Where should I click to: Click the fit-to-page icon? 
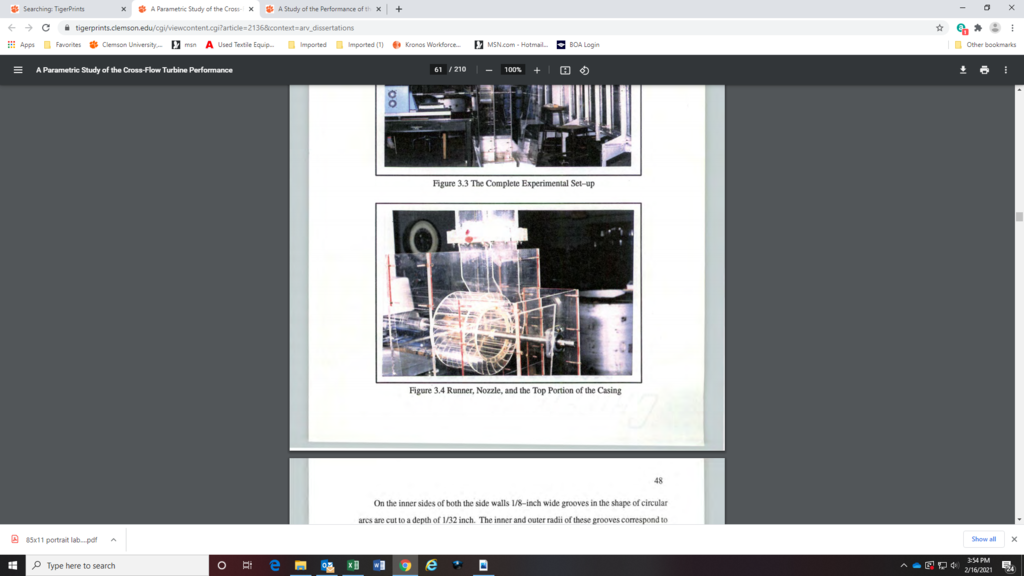click(566, 70)
